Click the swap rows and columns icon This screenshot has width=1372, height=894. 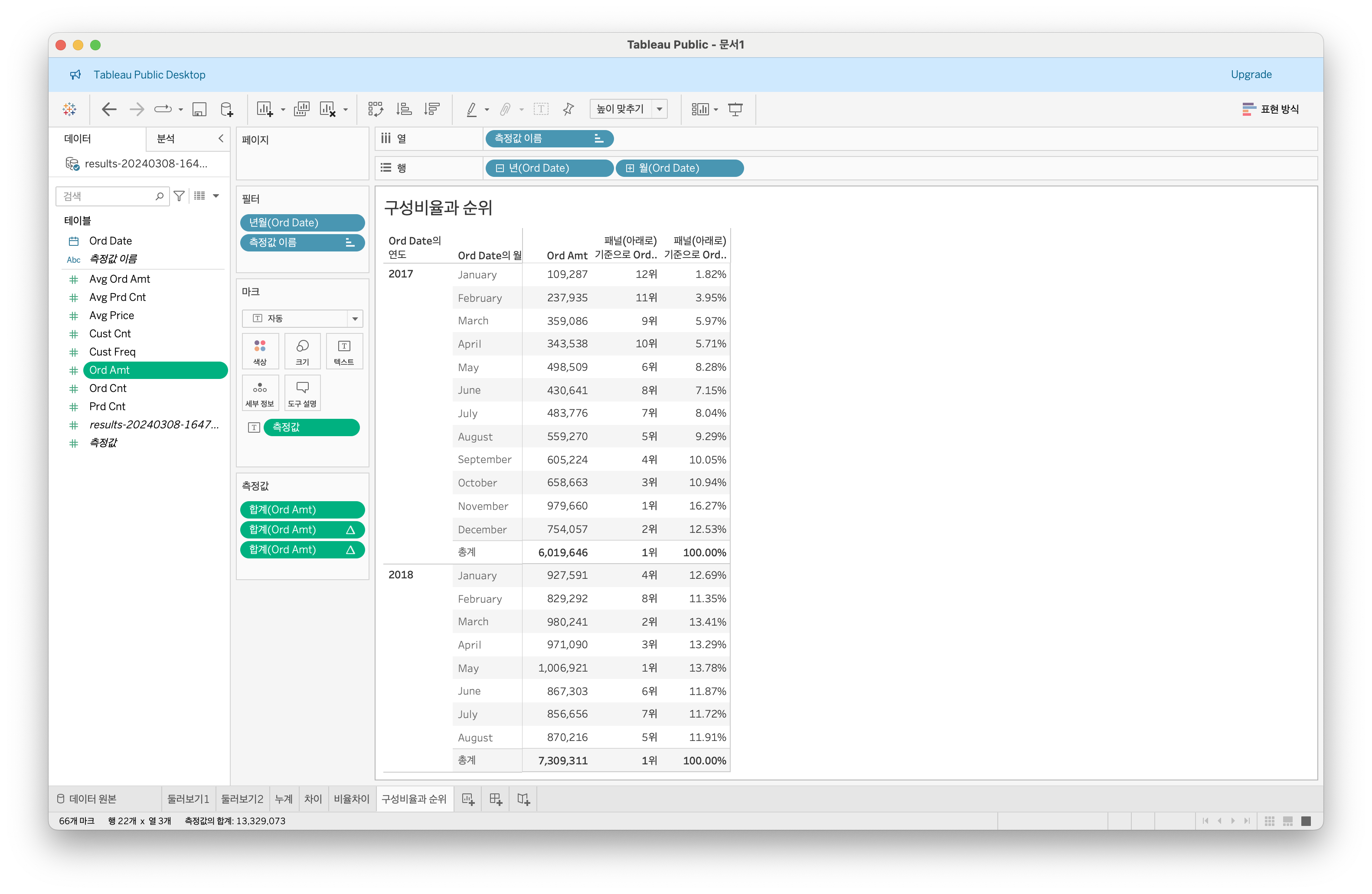click(375, 110)
